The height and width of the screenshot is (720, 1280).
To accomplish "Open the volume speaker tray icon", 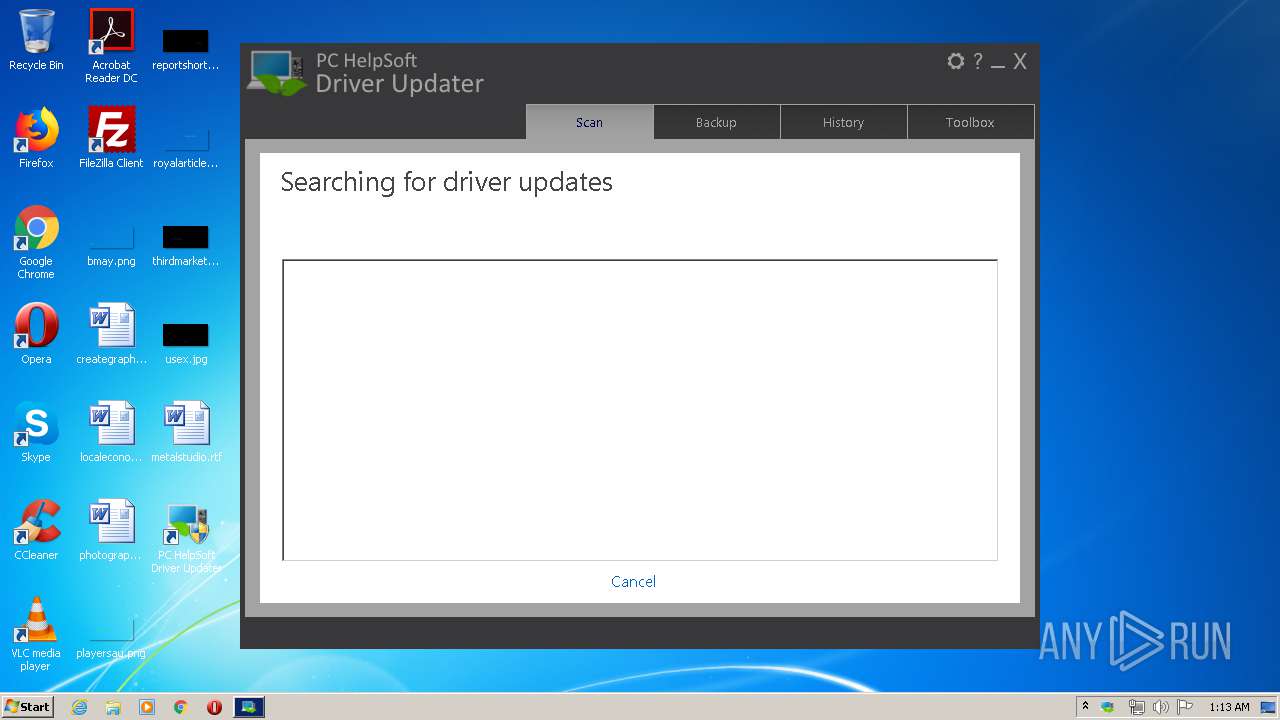I will click(1160, 707).
